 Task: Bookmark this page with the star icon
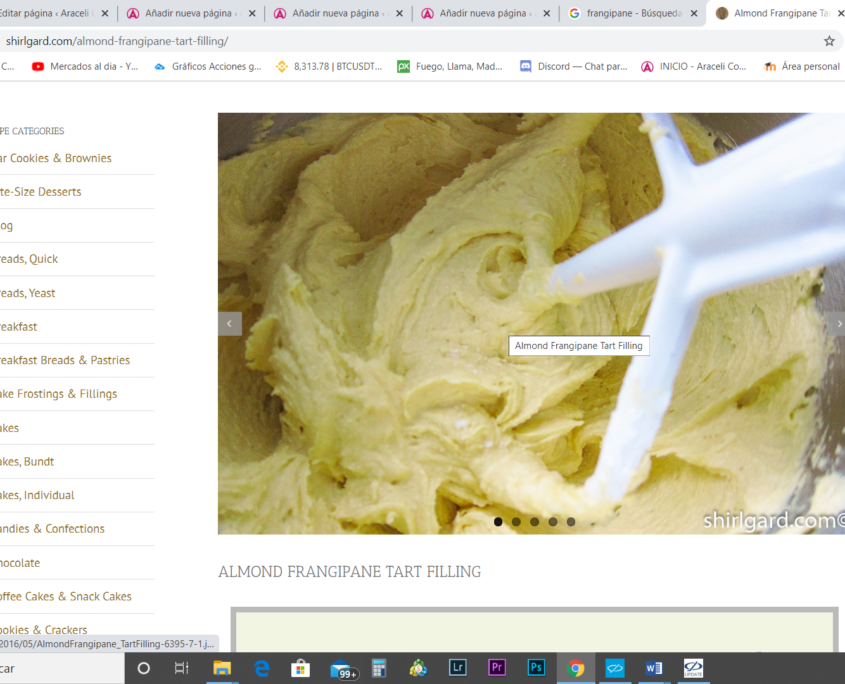tap(829, 41)
